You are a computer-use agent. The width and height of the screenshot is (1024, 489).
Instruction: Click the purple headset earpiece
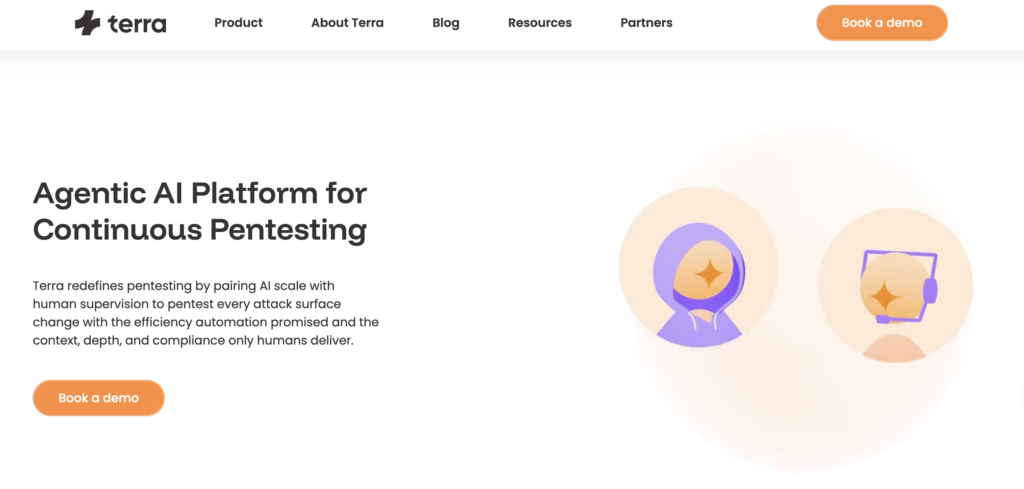[929, 291]
